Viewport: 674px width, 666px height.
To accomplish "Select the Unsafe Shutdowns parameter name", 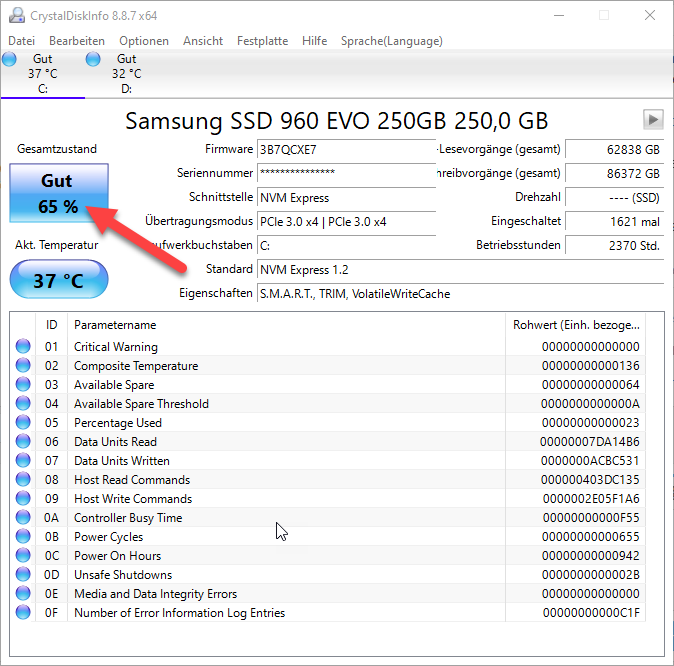I will (123, 574).
